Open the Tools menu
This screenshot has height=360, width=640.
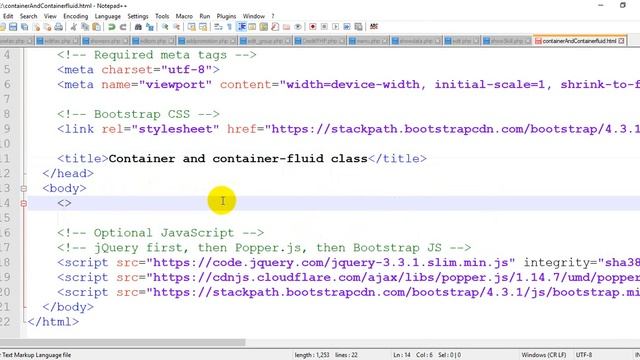pyautogui.click(x=162, y=16)
